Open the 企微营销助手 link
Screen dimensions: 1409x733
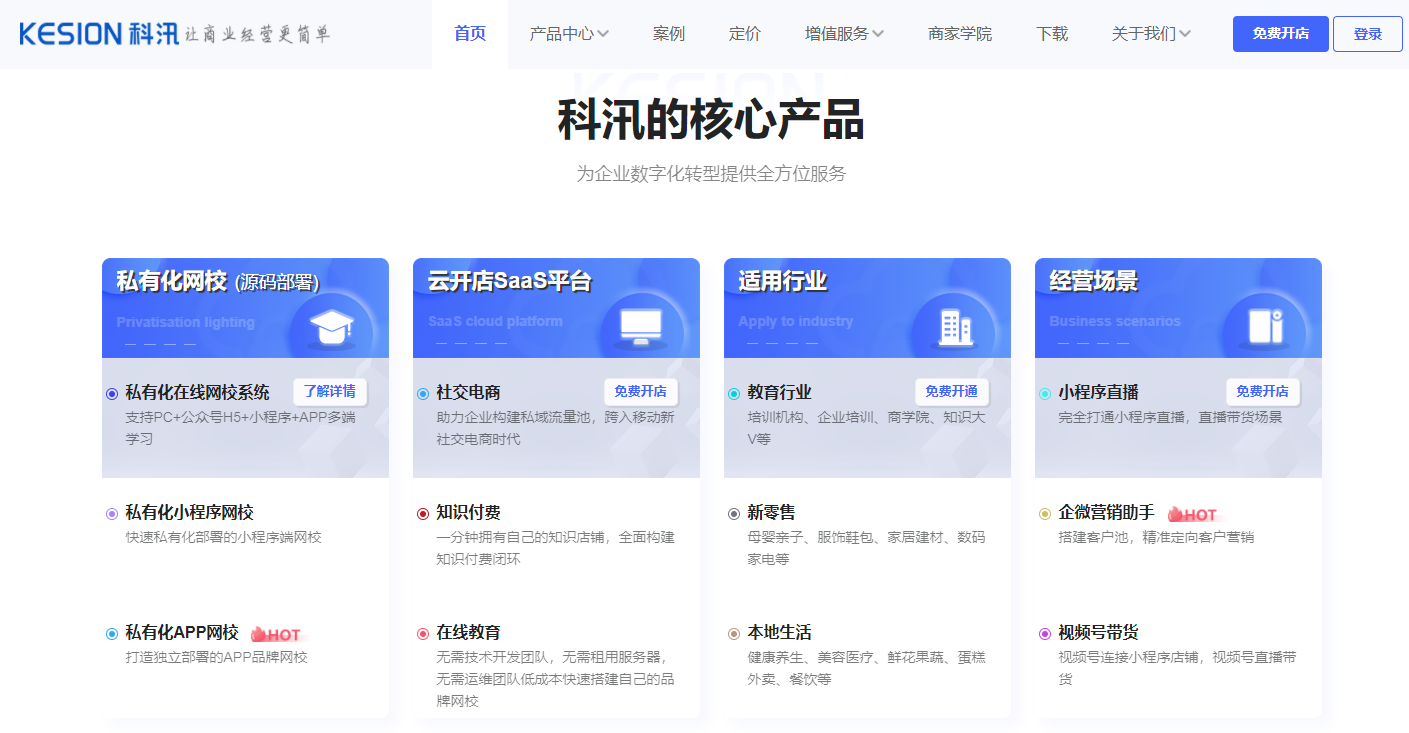pos(1106,512)
